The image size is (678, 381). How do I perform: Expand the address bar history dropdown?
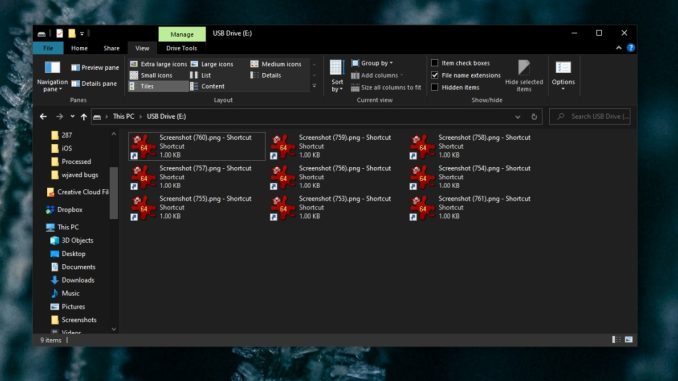(517, 117)
